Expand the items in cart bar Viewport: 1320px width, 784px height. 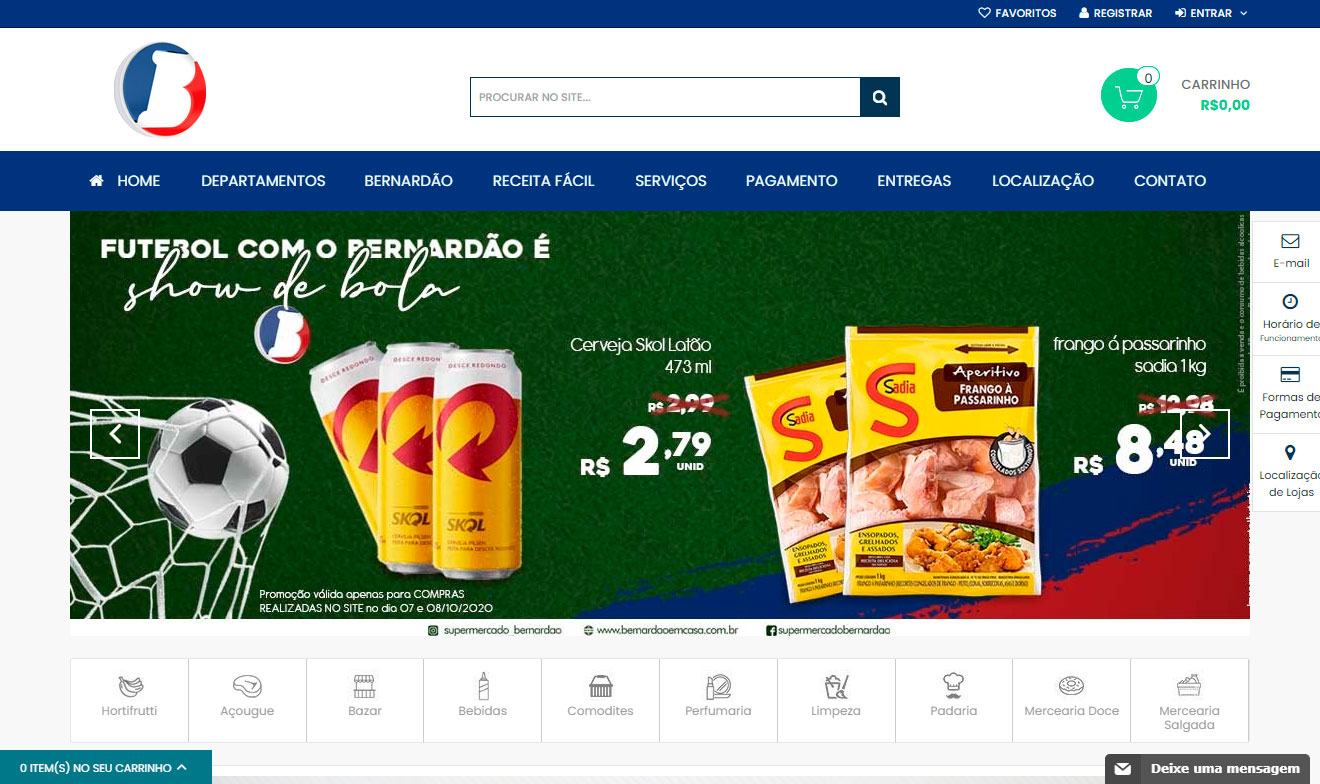pos(106,767)
